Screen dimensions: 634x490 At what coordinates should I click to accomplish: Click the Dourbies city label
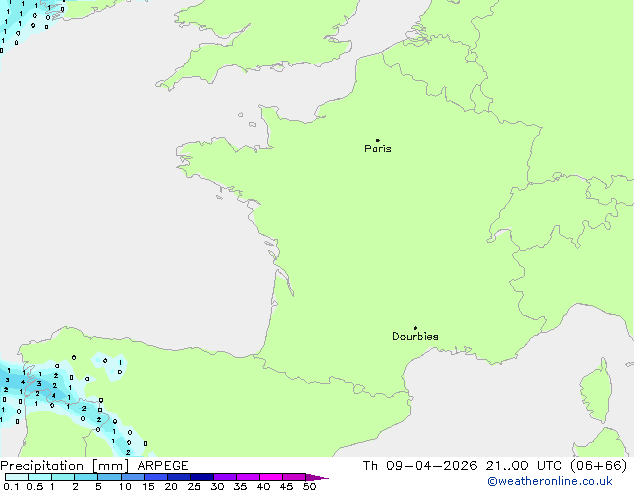(x=415, y=336)
